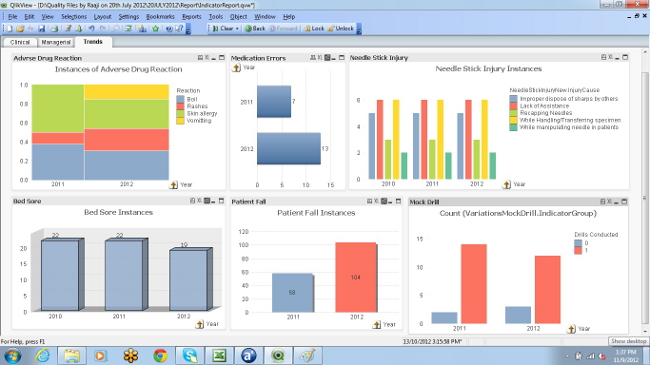Click the Bed Sore Instances chart title
Screen dimensions: 650x365
(x=119, y=212)
